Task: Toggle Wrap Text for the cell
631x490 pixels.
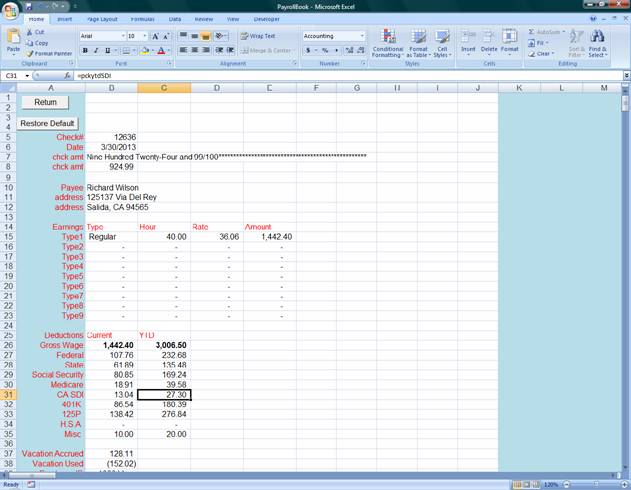Action: pyautogui.click(x=258, y=36)
